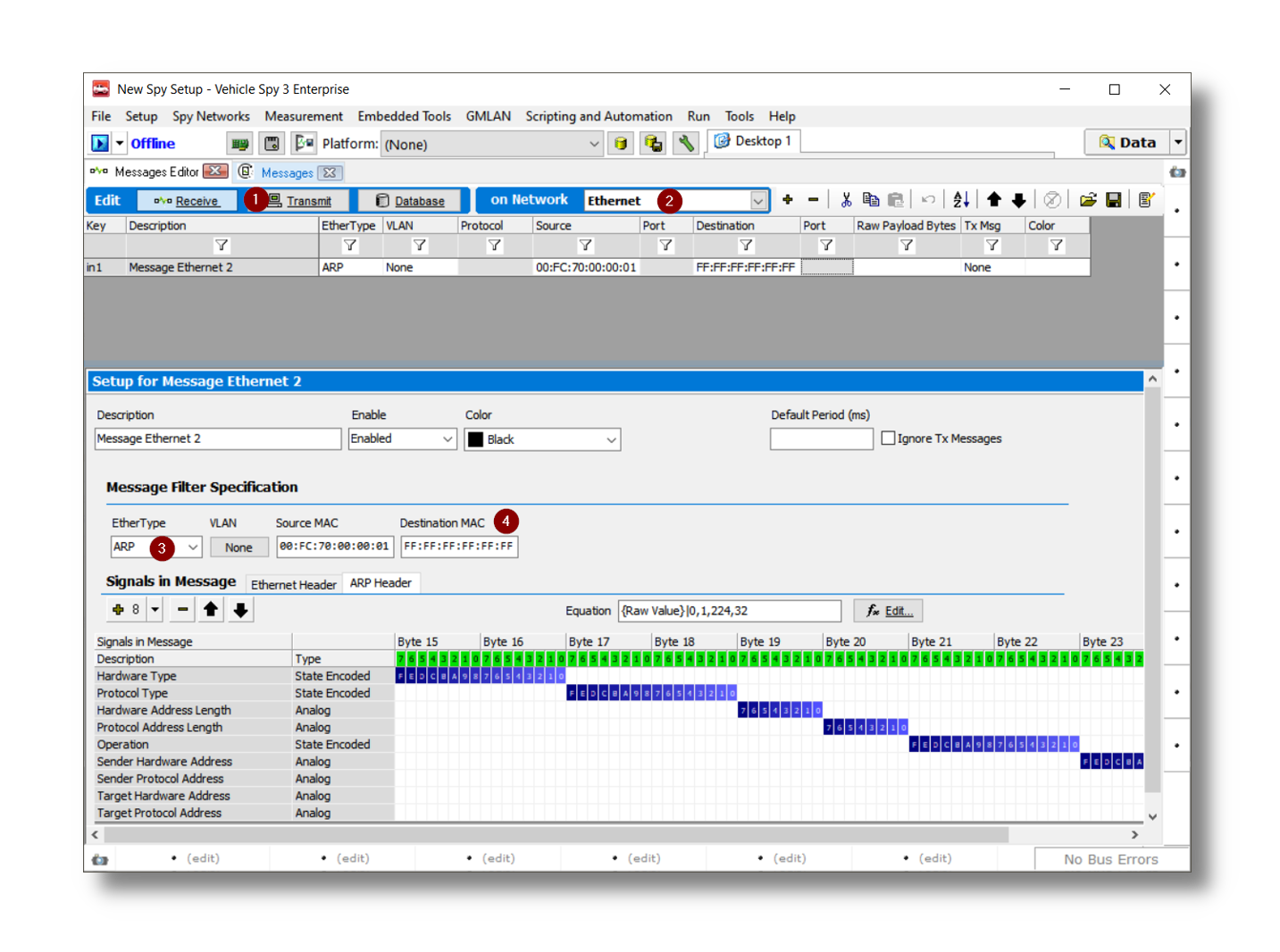Click the open folder icon in messages toolbar
1280x952 pixels.
pos(1087,200)
